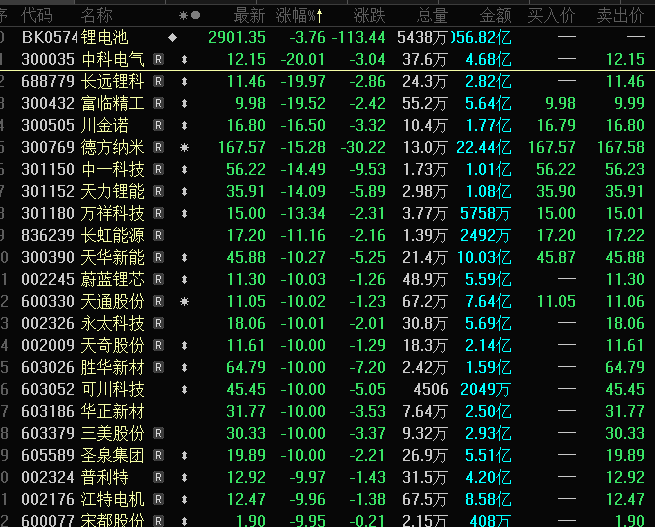Click the -20.01 change for 中科电气
The width and height of the screenshot is (655, 527).
(x=302, y=59)
